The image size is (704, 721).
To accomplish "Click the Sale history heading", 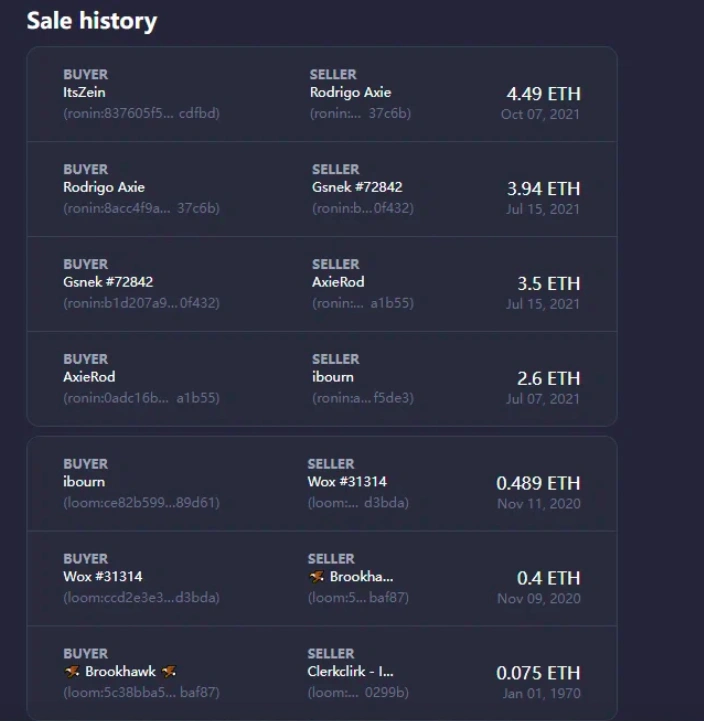I will tap(92, 21).
